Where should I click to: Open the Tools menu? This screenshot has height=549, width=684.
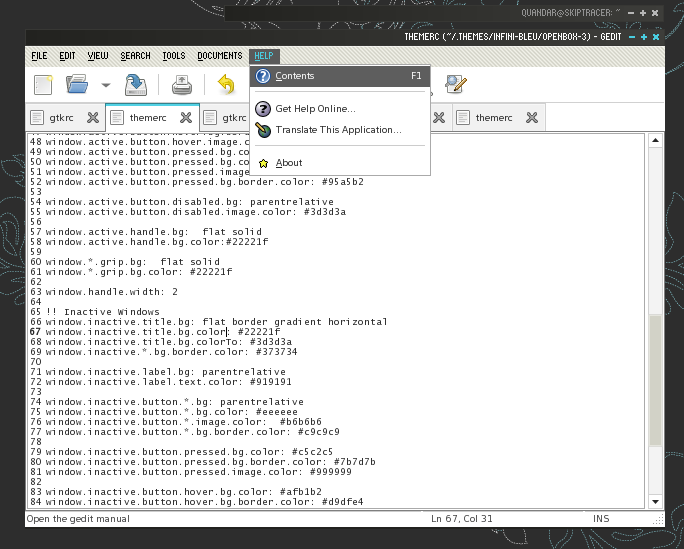click(174, 56)
